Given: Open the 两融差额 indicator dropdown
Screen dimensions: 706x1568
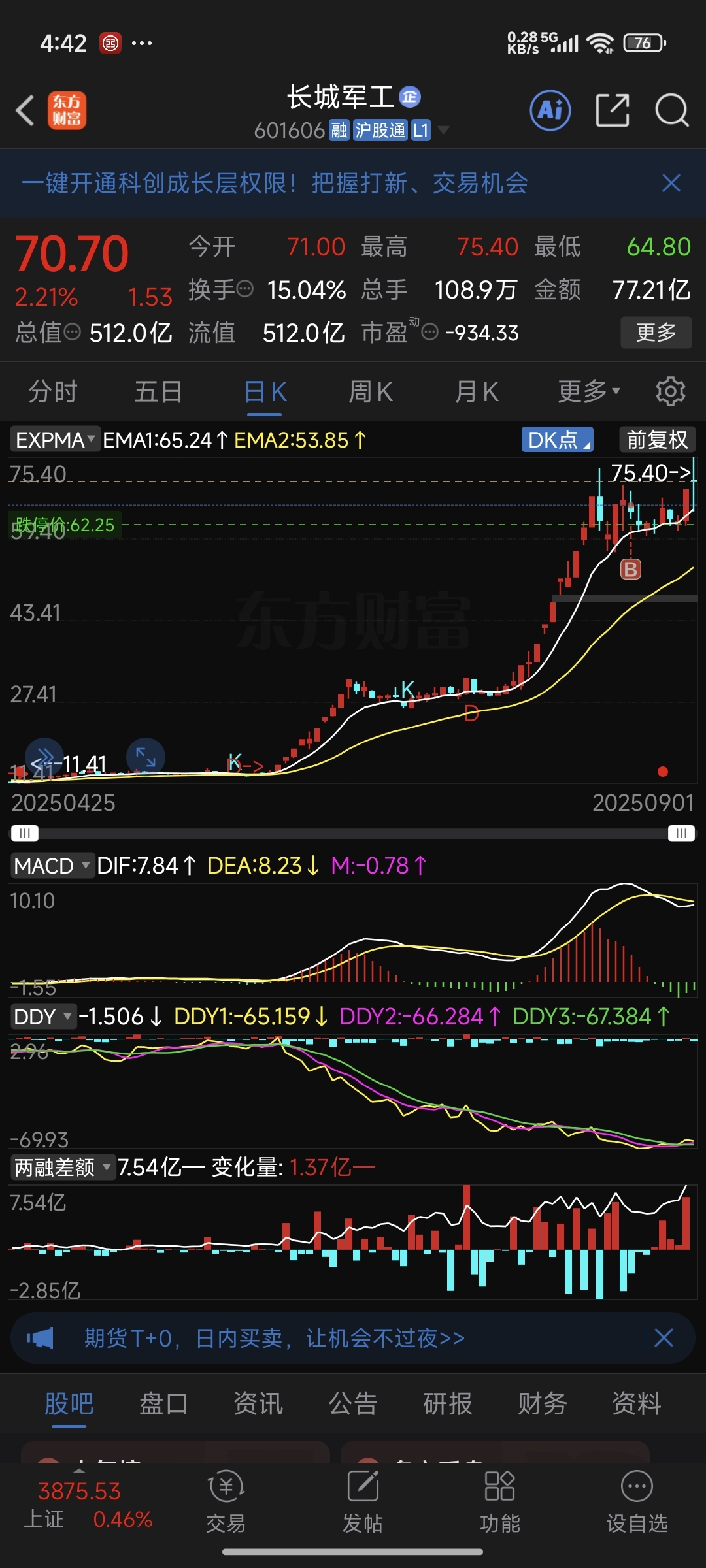Looking at the screenshot, I should 63,1167.
